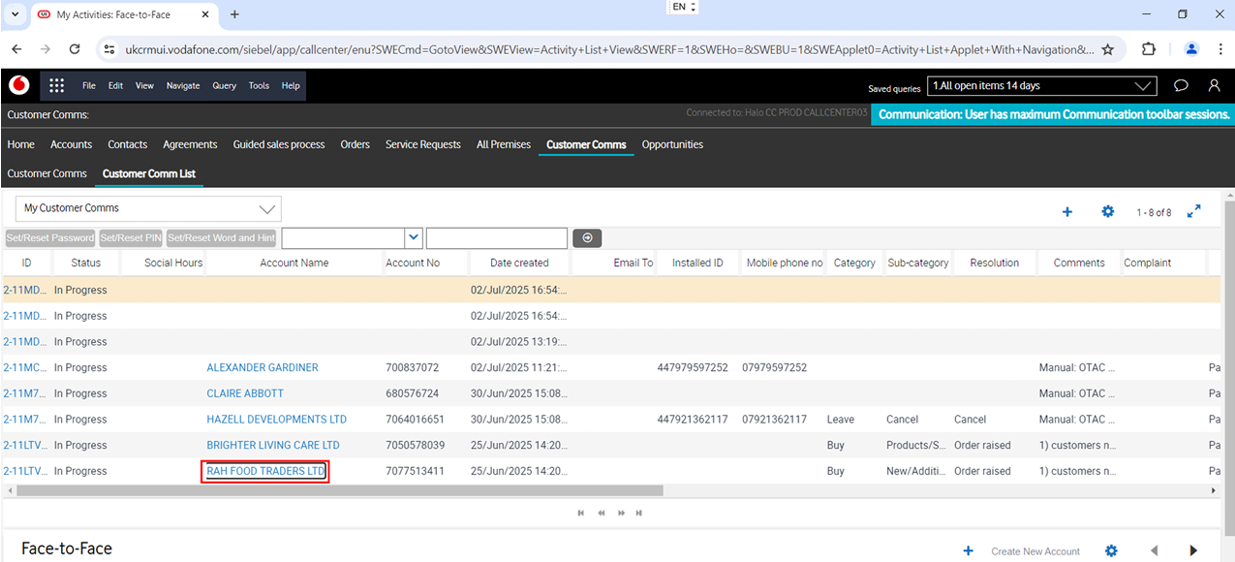Open the Edit menu
Image resolution: width=1235 pixels, height=562 pixels.
[x=116, y=86]
